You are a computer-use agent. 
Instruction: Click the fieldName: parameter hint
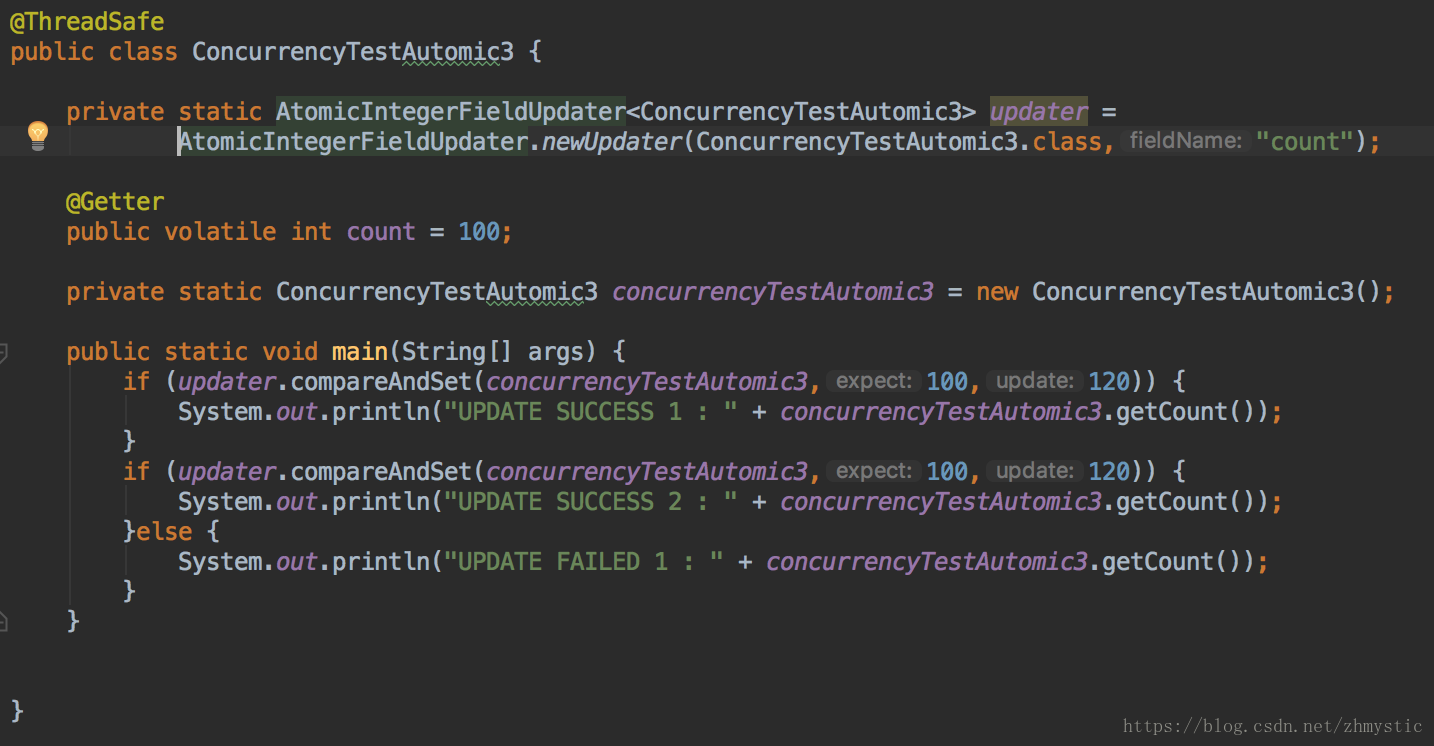[1184, 141]
